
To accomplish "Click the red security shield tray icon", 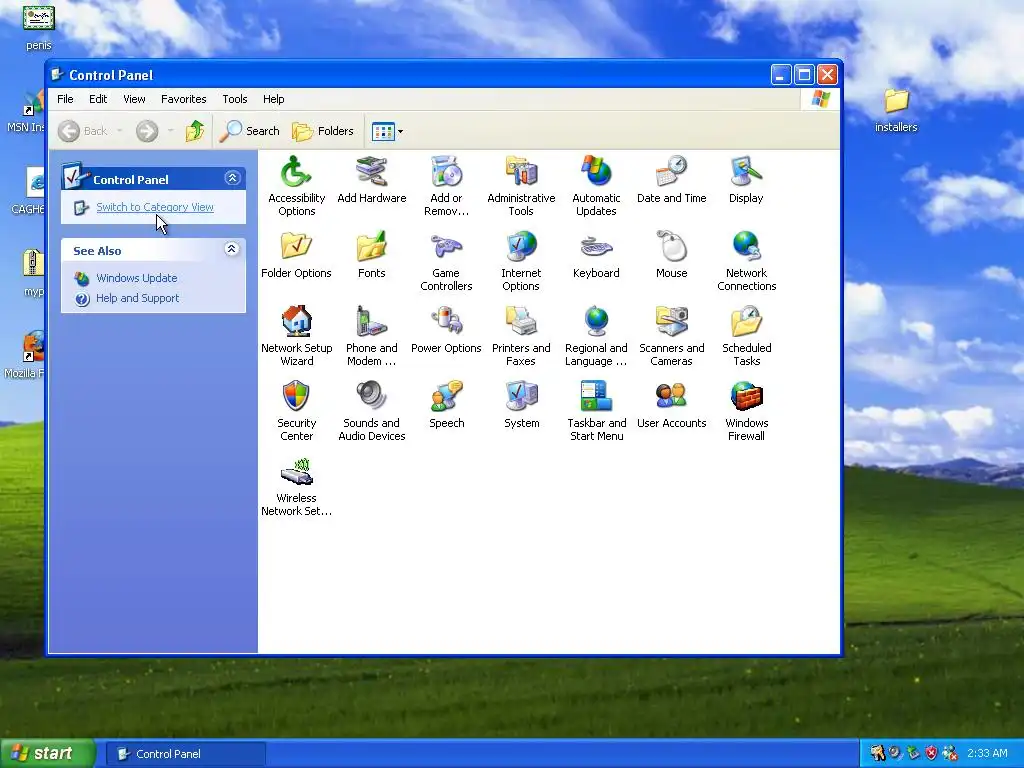I will pyautogui.click(x=931, y=753).
